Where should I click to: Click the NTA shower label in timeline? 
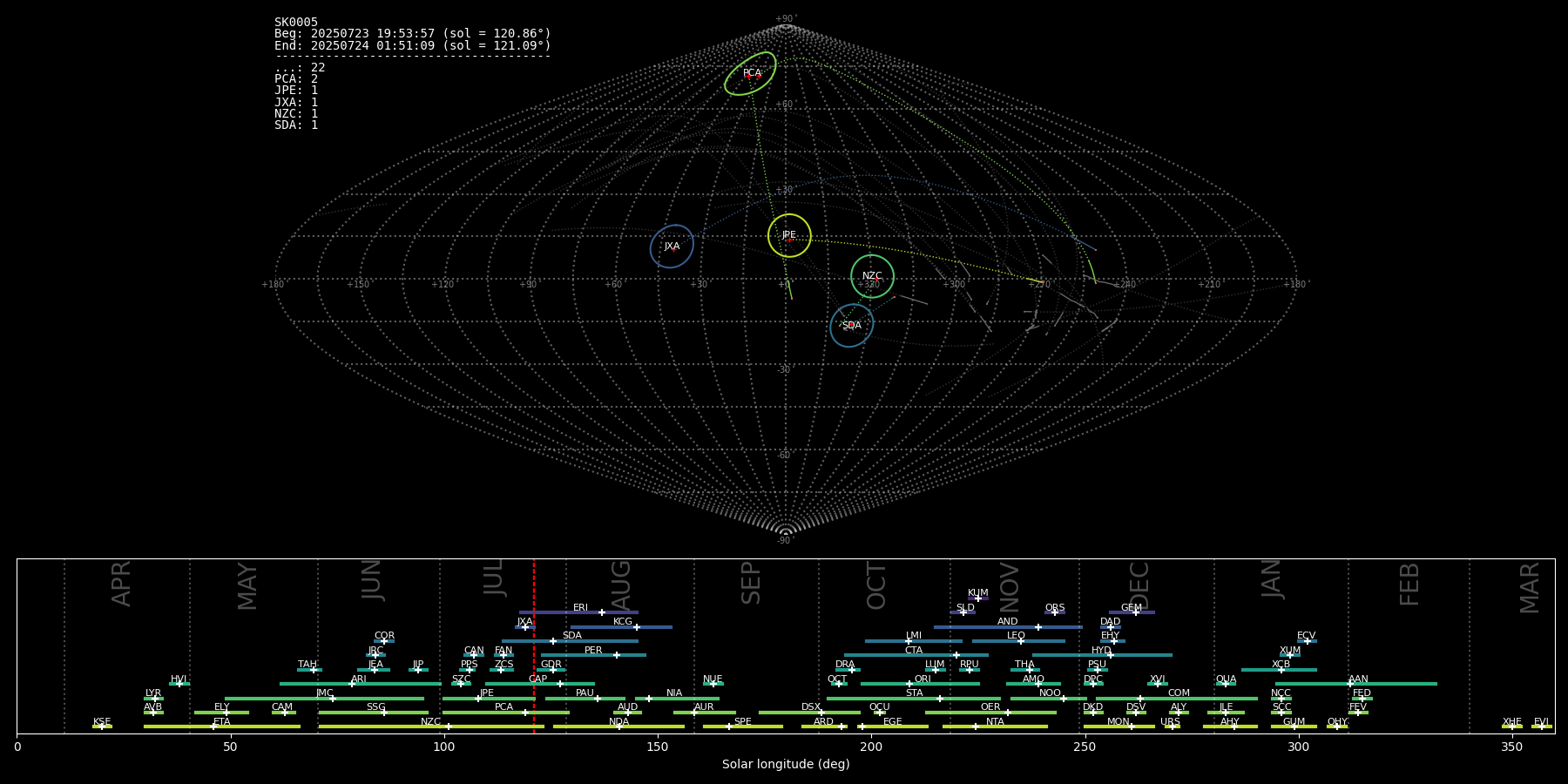click(995, 722)
